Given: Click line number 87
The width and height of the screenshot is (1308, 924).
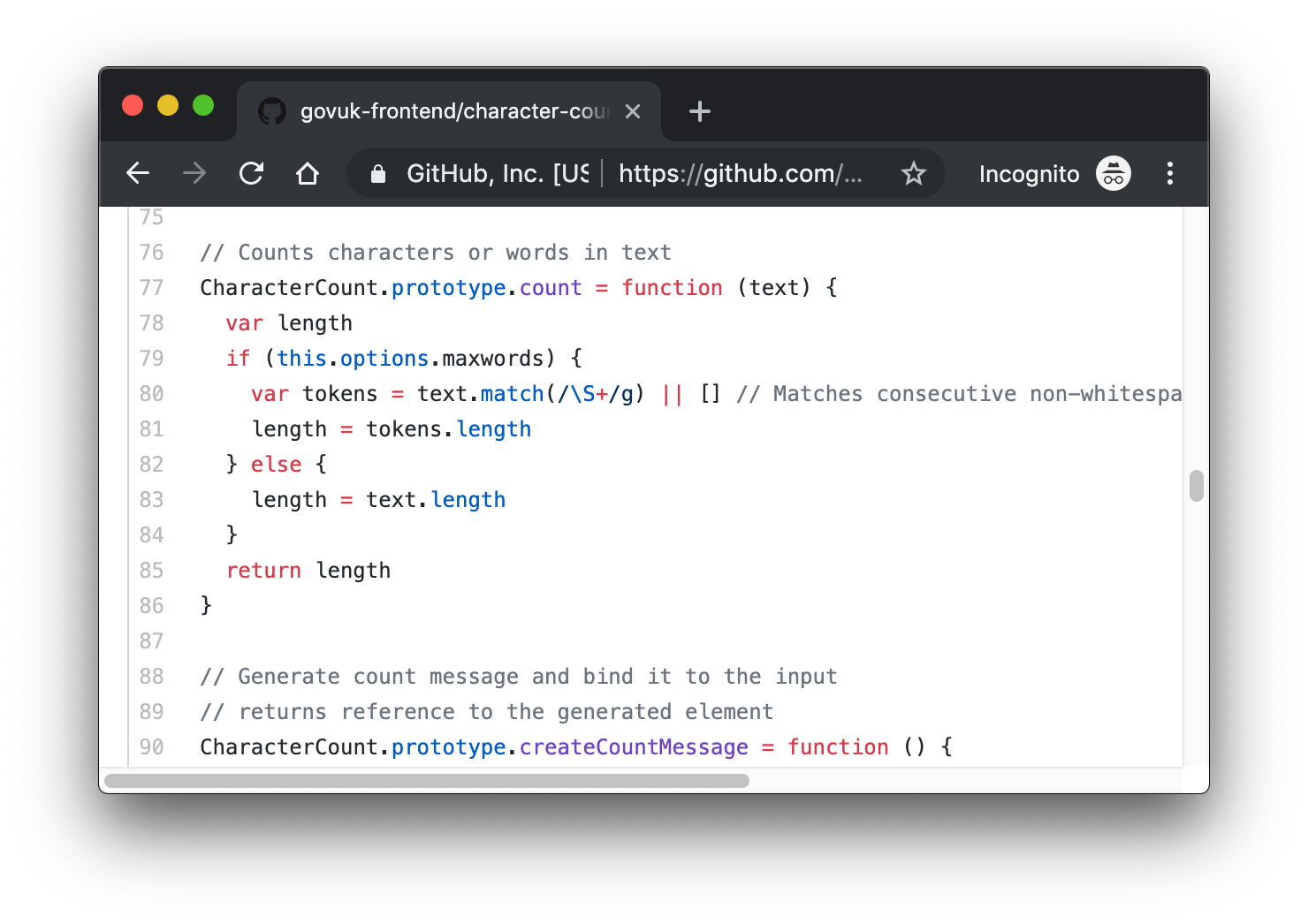Looking at the screenshot, I should click(152, 641).
